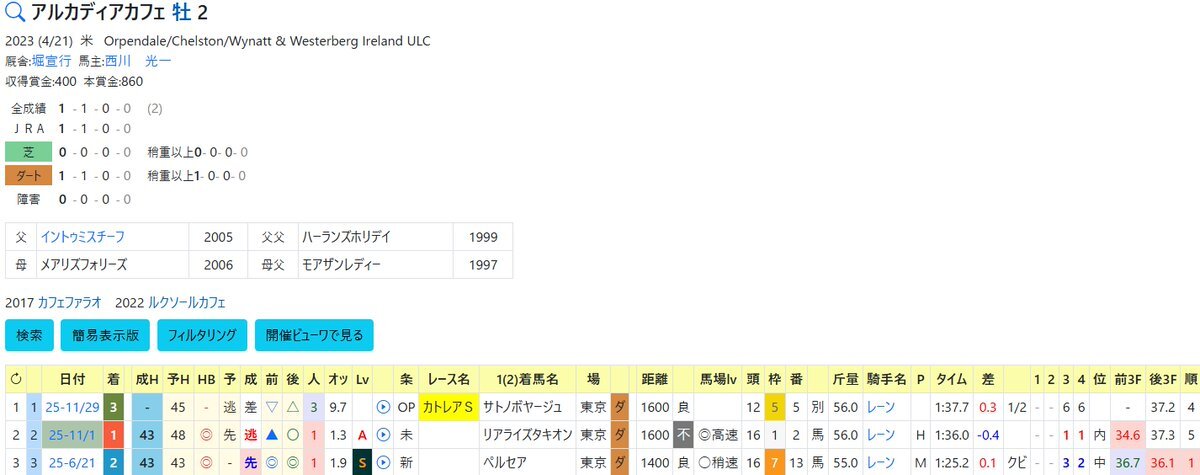
Task: Open race date 25-11/1 link
Action: 71,436
